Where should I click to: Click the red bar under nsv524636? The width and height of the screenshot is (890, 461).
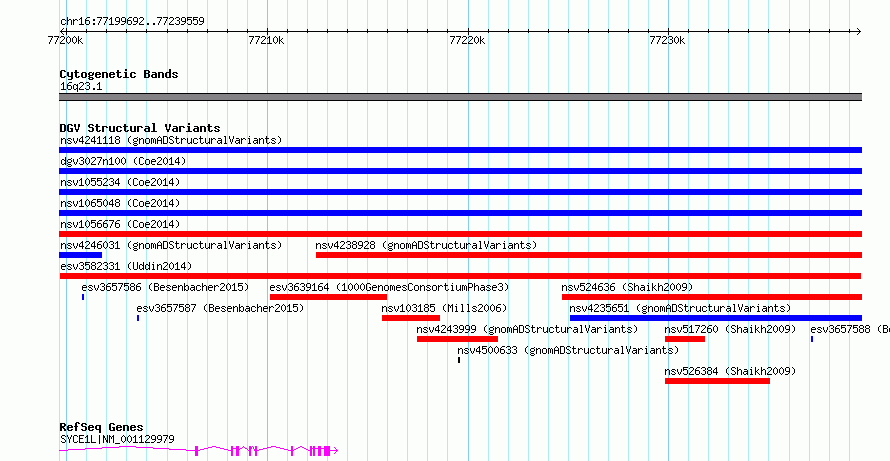tap(712, 297)
